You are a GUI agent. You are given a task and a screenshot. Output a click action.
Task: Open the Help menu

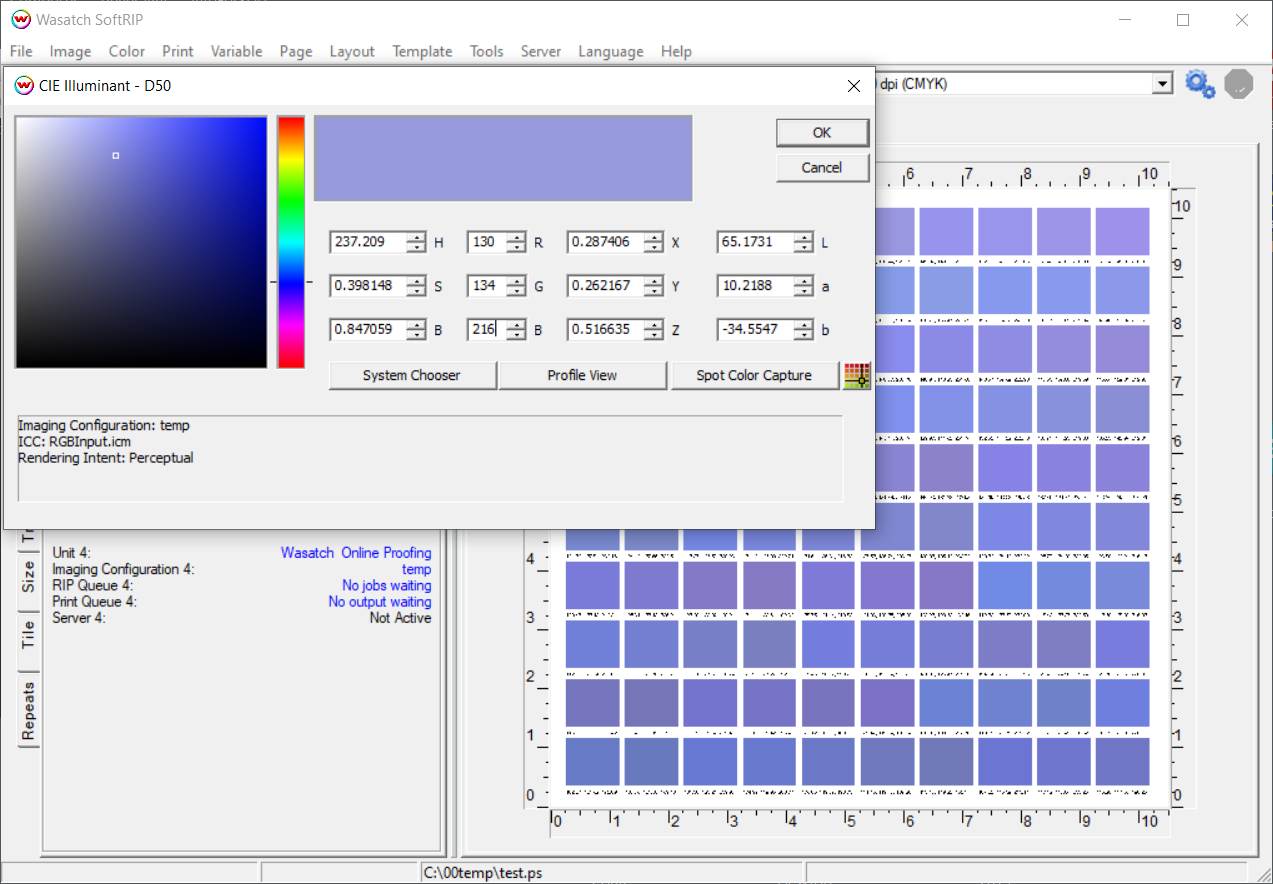676,51
